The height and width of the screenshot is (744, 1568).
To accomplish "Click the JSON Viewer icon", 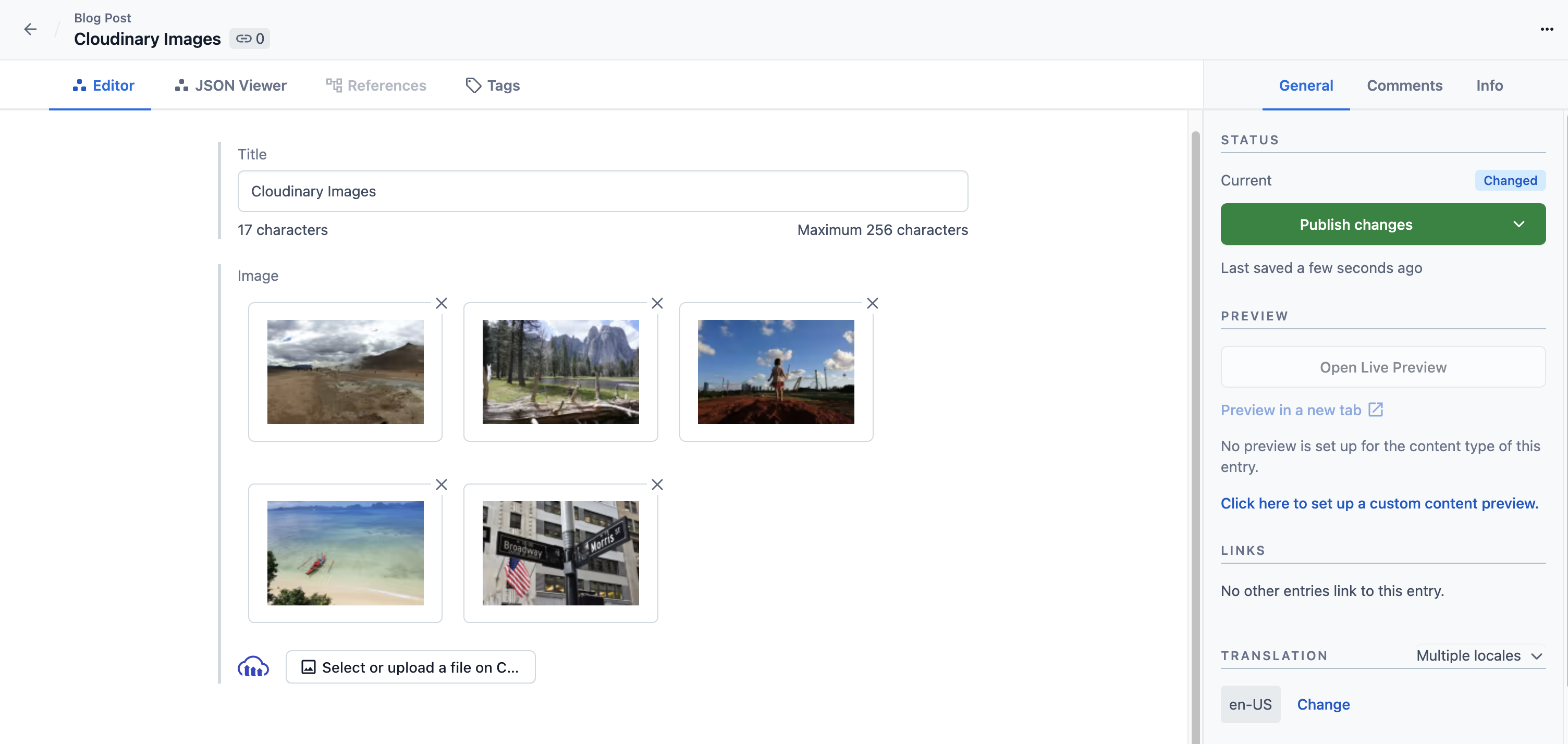I will (x=181, y=85).
